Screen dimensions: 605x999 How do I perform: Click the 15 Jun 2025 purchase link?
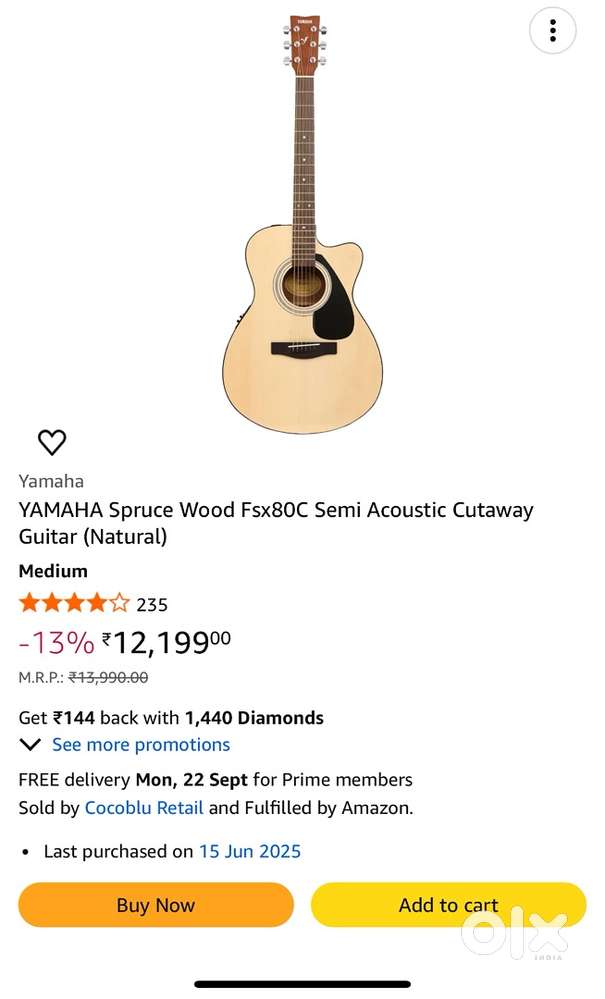click(250, 851)
